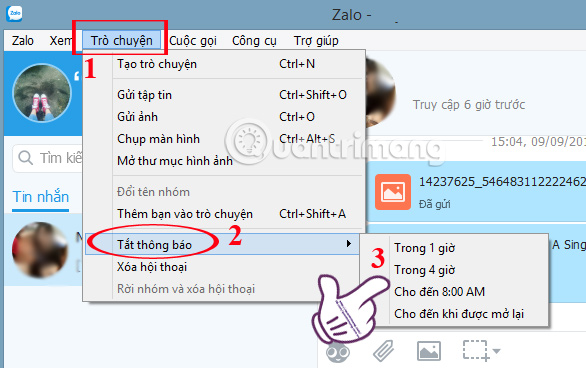Image resolution: width=586 pixels, height=368 pixels.
Task: Click the screen capture selection icon
Action: click(x=476, y=350)
